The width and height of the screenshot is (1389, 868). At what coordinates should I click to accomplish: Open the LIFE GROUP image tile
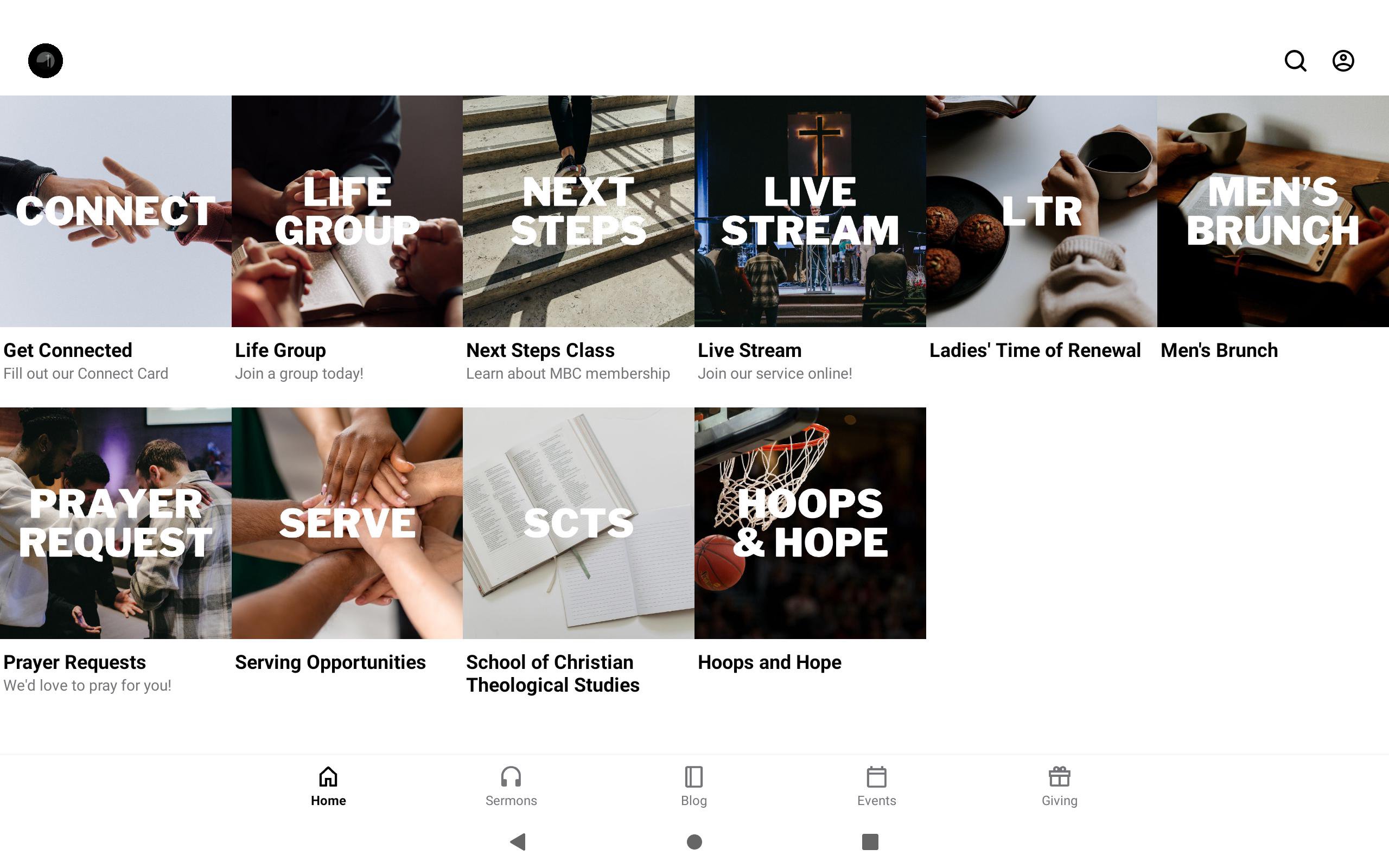point(347,211)
